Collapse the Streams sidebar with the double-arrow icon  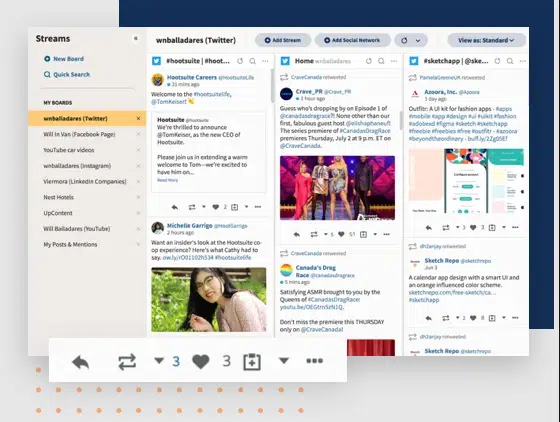[136, 38]
